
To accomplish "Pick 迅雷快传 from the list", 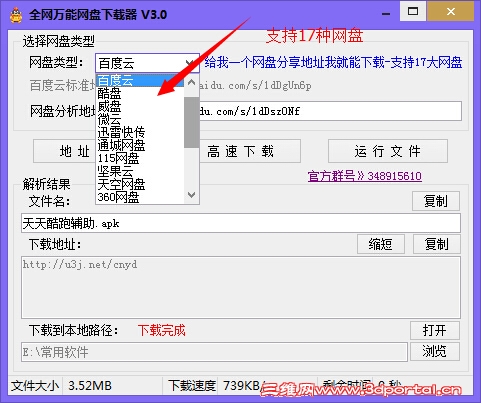I will pyautogui.click(x=140, y=132).
